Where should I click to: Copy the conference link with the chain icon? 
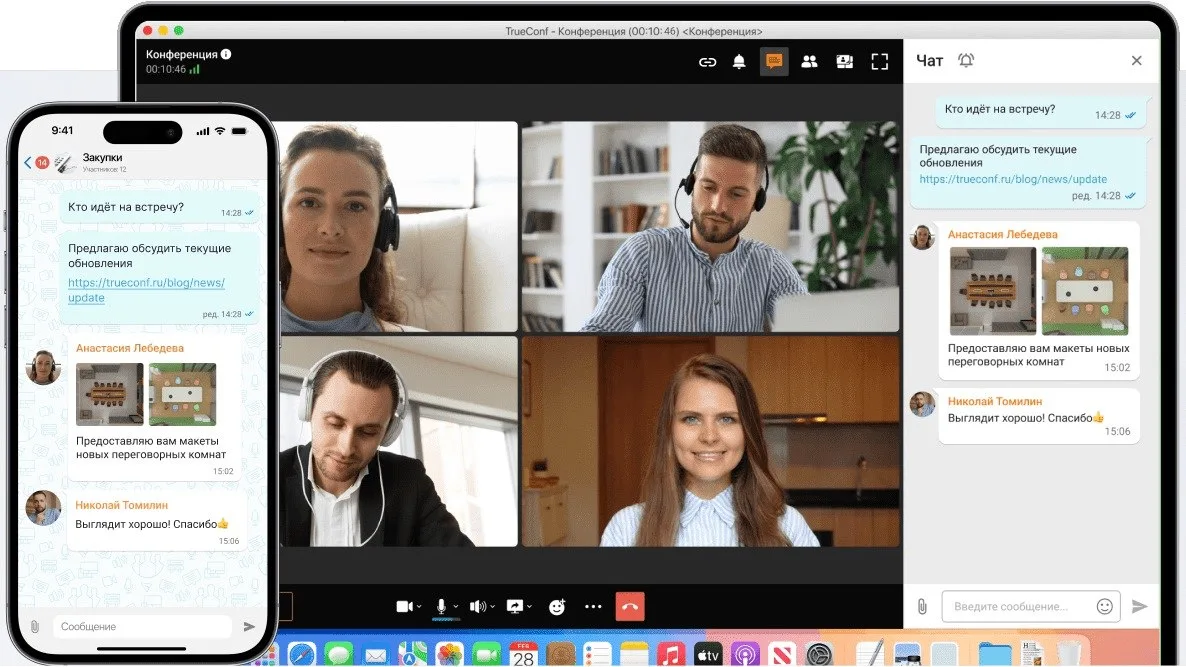click(707, 62)
